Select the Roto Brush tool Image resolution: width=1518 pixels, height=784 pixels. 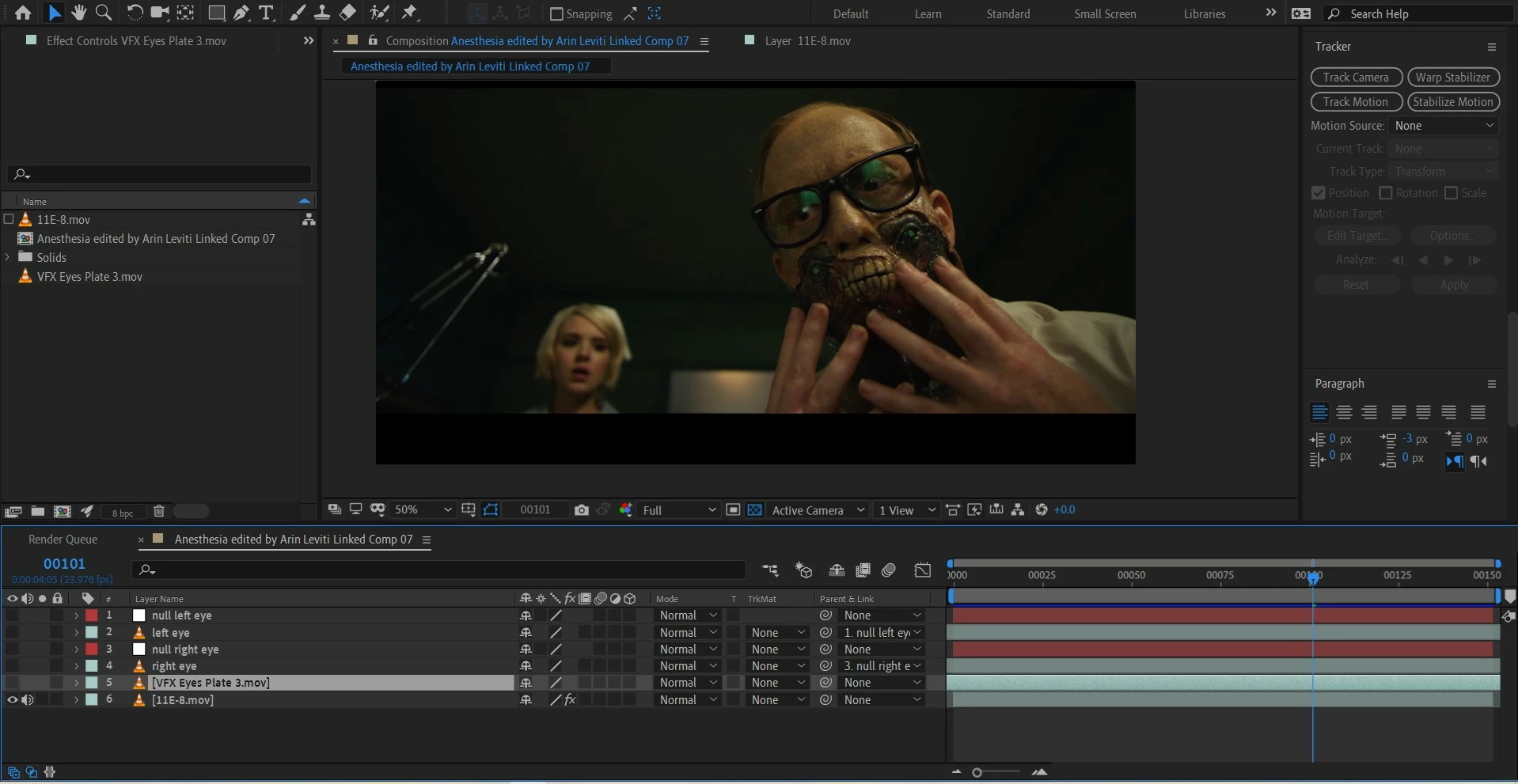pyautogui.click(x=380, y=13)
